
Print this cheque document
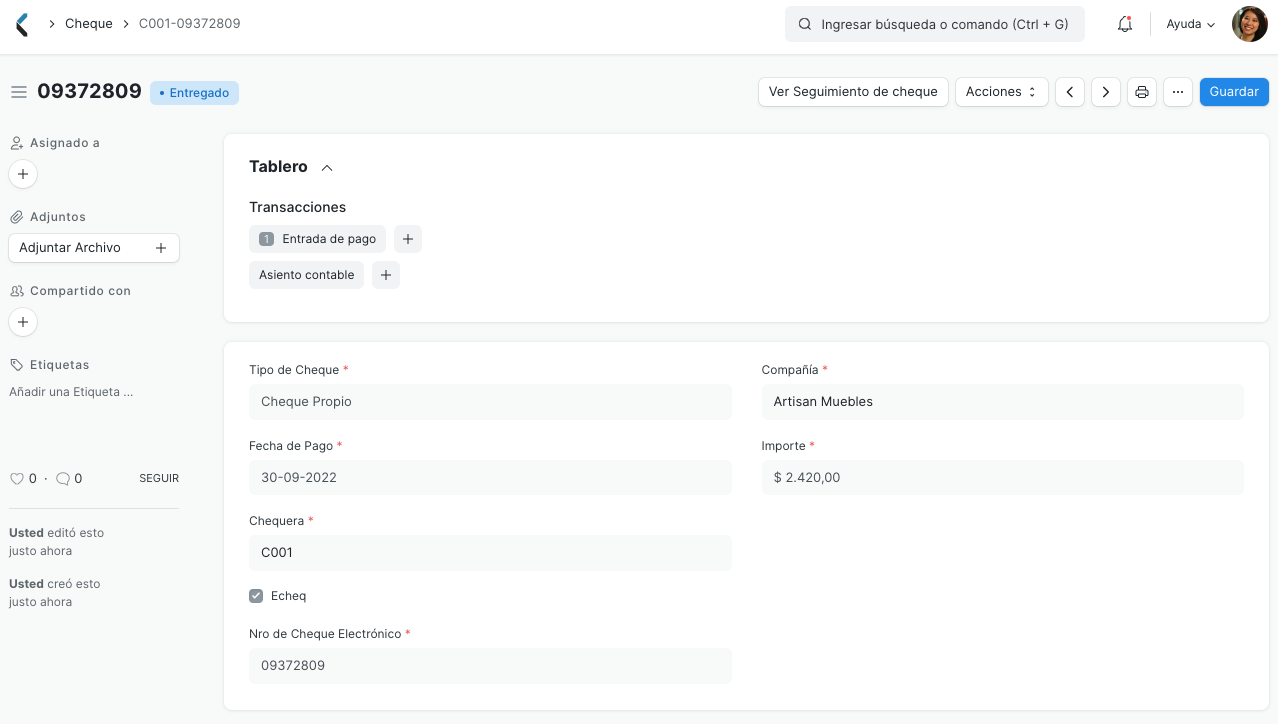click(1142, 92)
